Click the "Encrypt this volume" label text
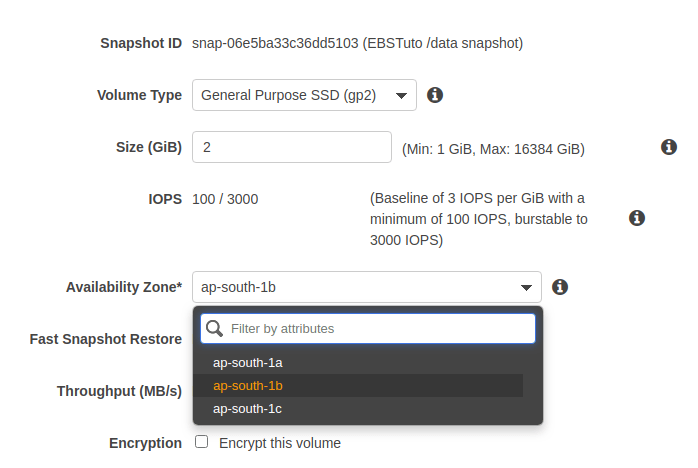 click(279, 443)
